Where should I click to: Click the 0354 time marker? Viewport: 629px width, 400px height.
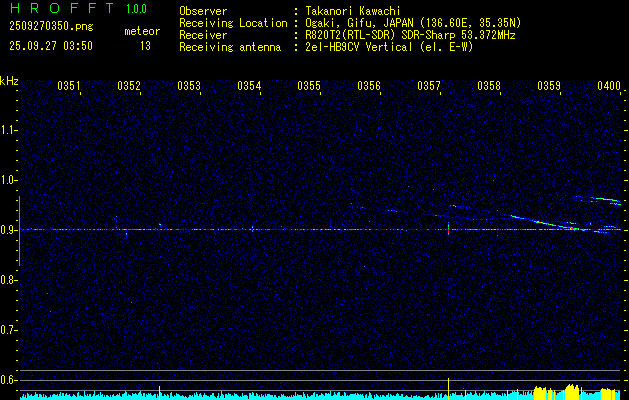coord(249,86)
